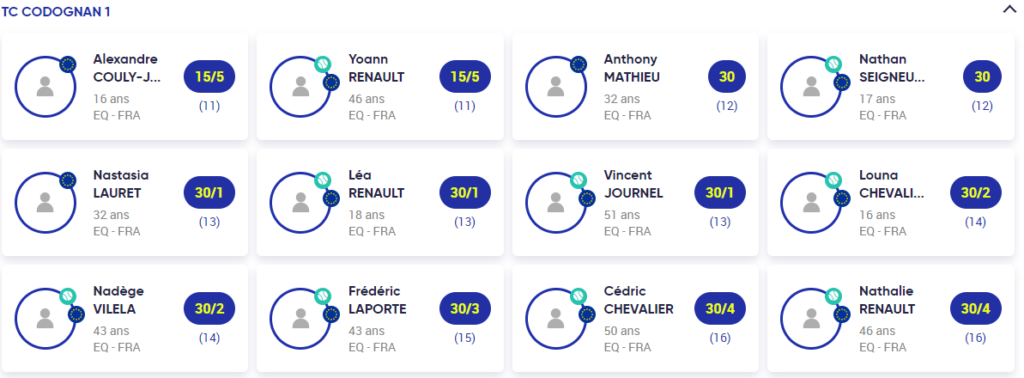Screen dimensions: 1024x378
Task: Click Anthony MATHIEU's 30 ranking badge
Action: click(727, 77)
